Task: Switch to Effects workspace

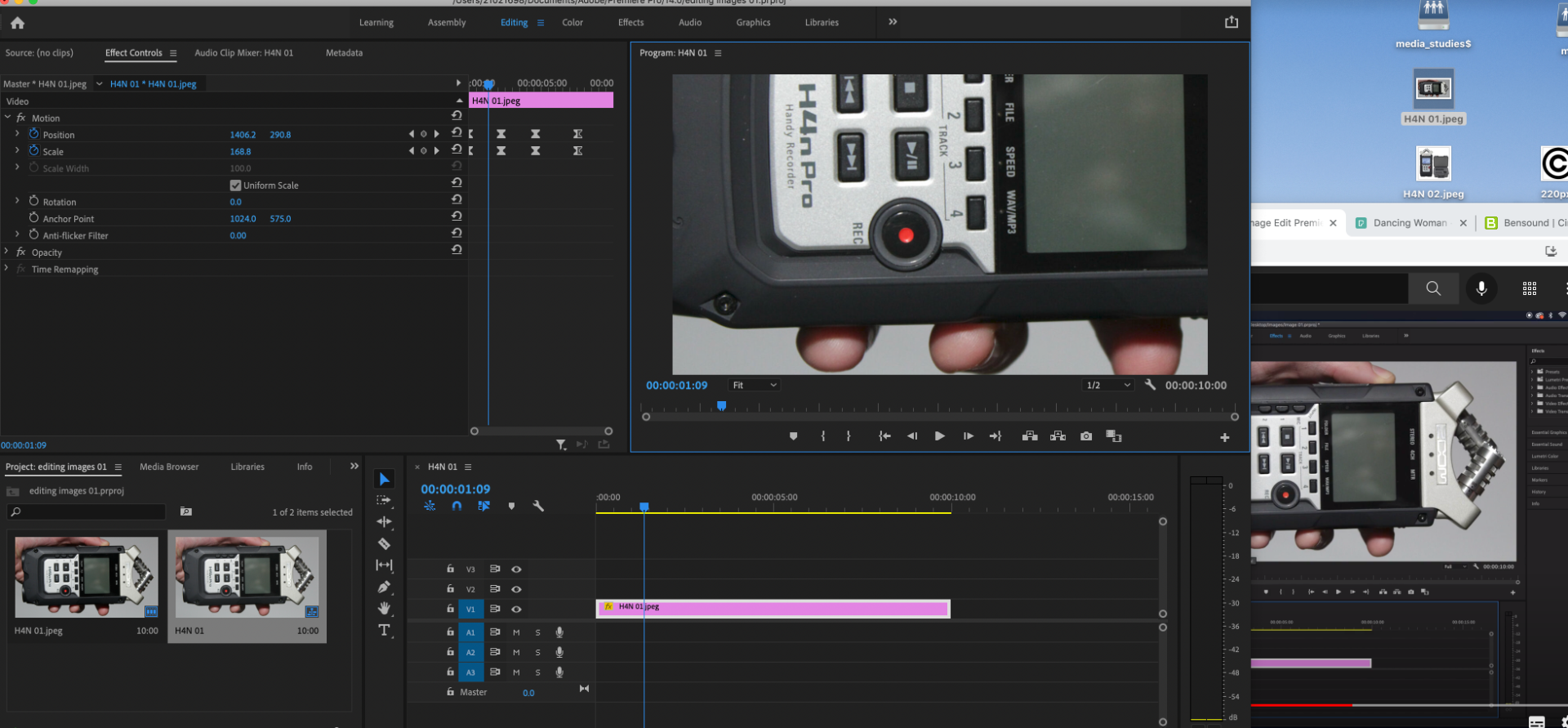Action: coord(630,23)
